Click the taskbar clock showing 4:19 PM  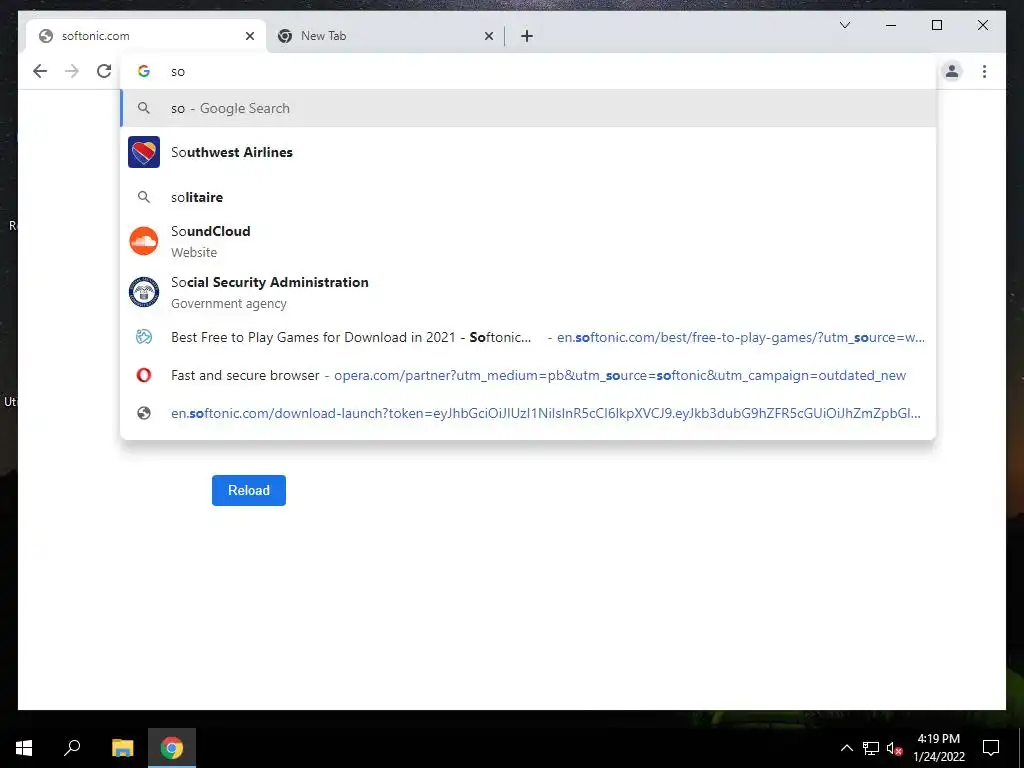pos(938,739)
